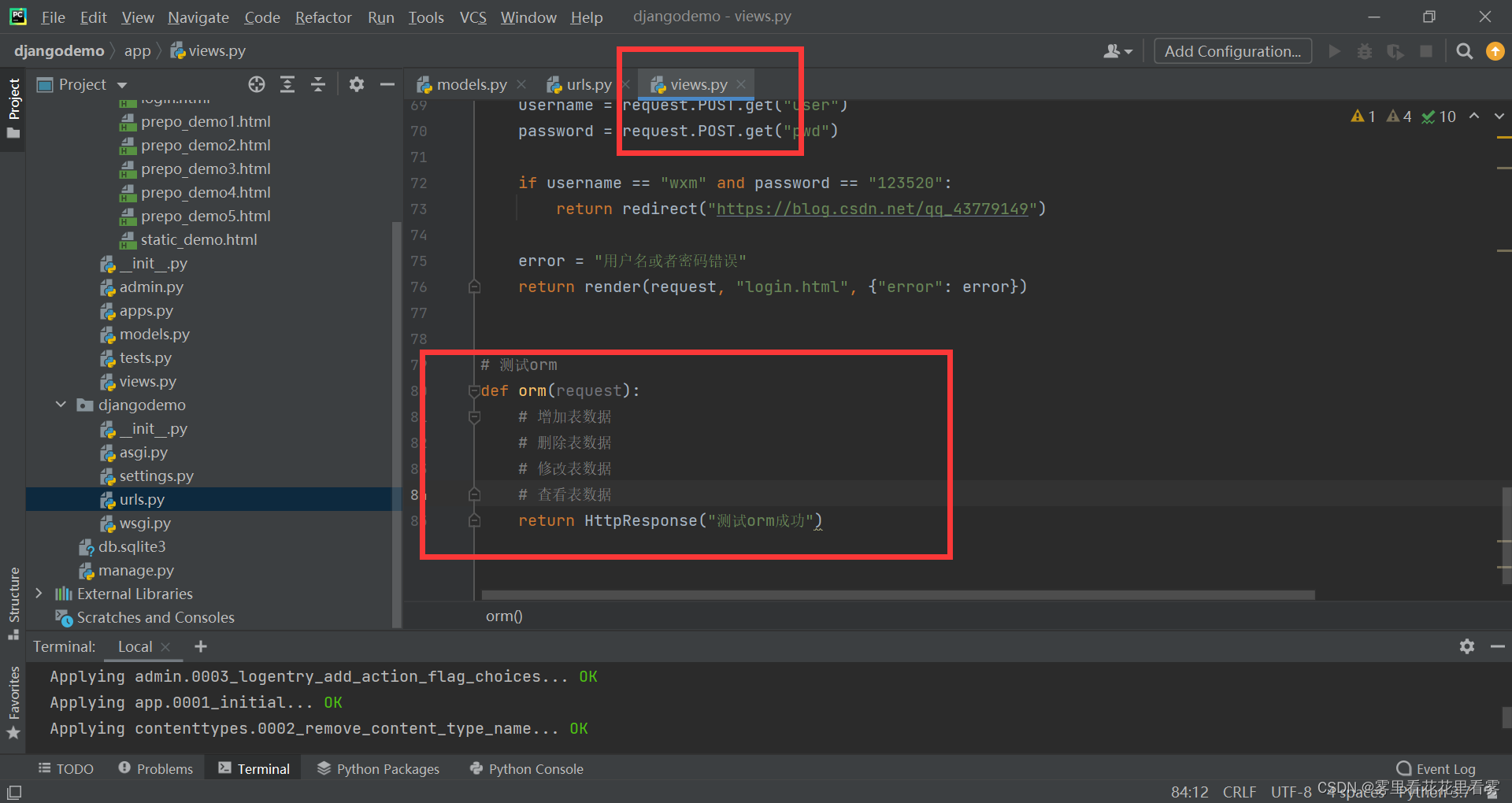Select admin.py in project tree
1512x803 pixels.
point(151,287)
